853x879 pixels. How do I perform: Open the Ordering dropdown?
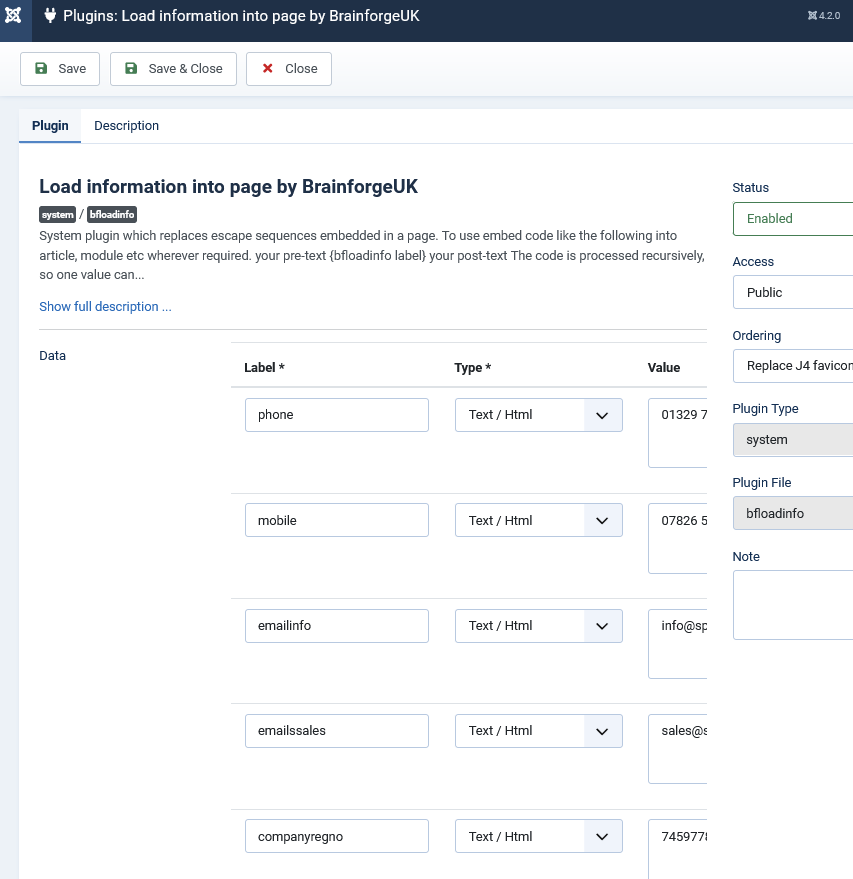coord(793,366)
